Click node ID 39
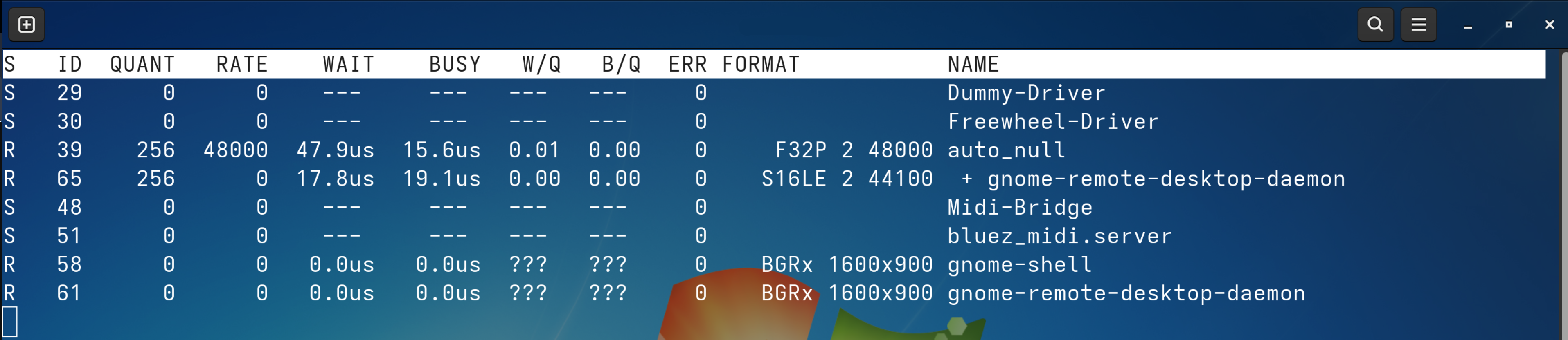The height and width of the screenshot is (340, 1568). [70, 150]
